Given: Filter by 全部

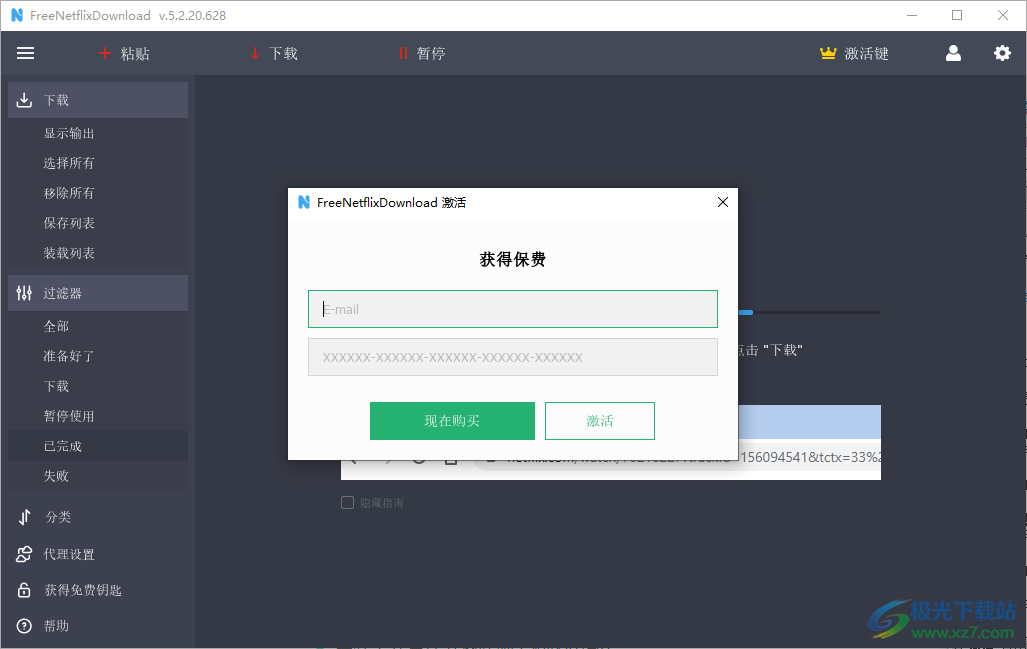Looking at the screenshot, I should (x=98, y=326).
